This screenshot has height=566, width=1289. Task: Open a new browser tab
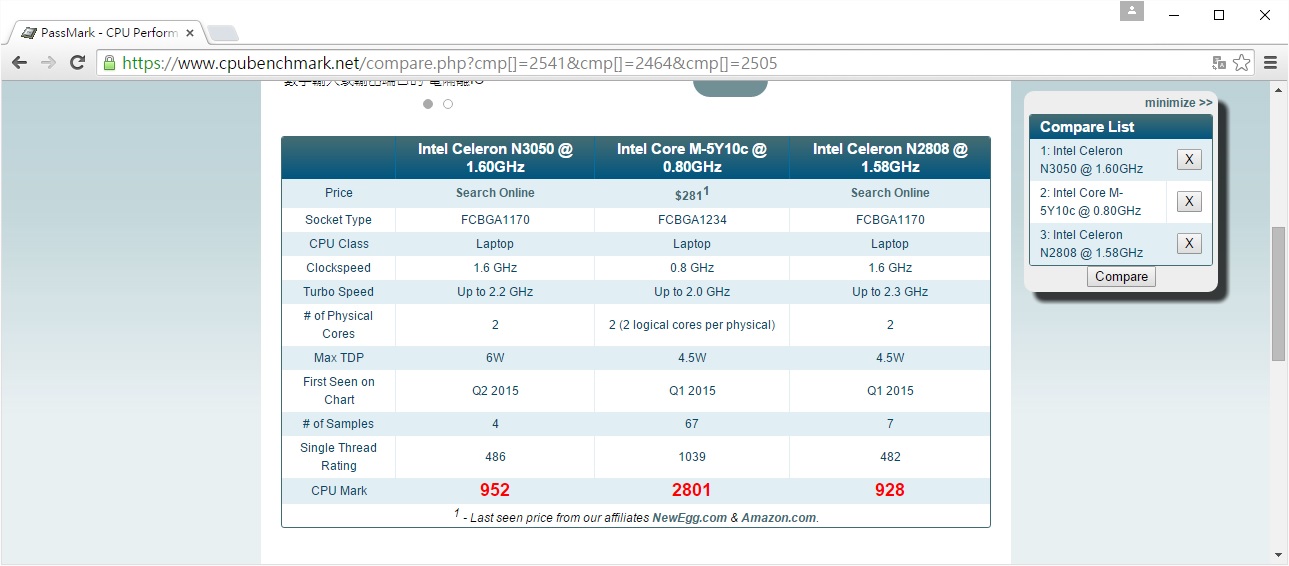coord(222,33)
